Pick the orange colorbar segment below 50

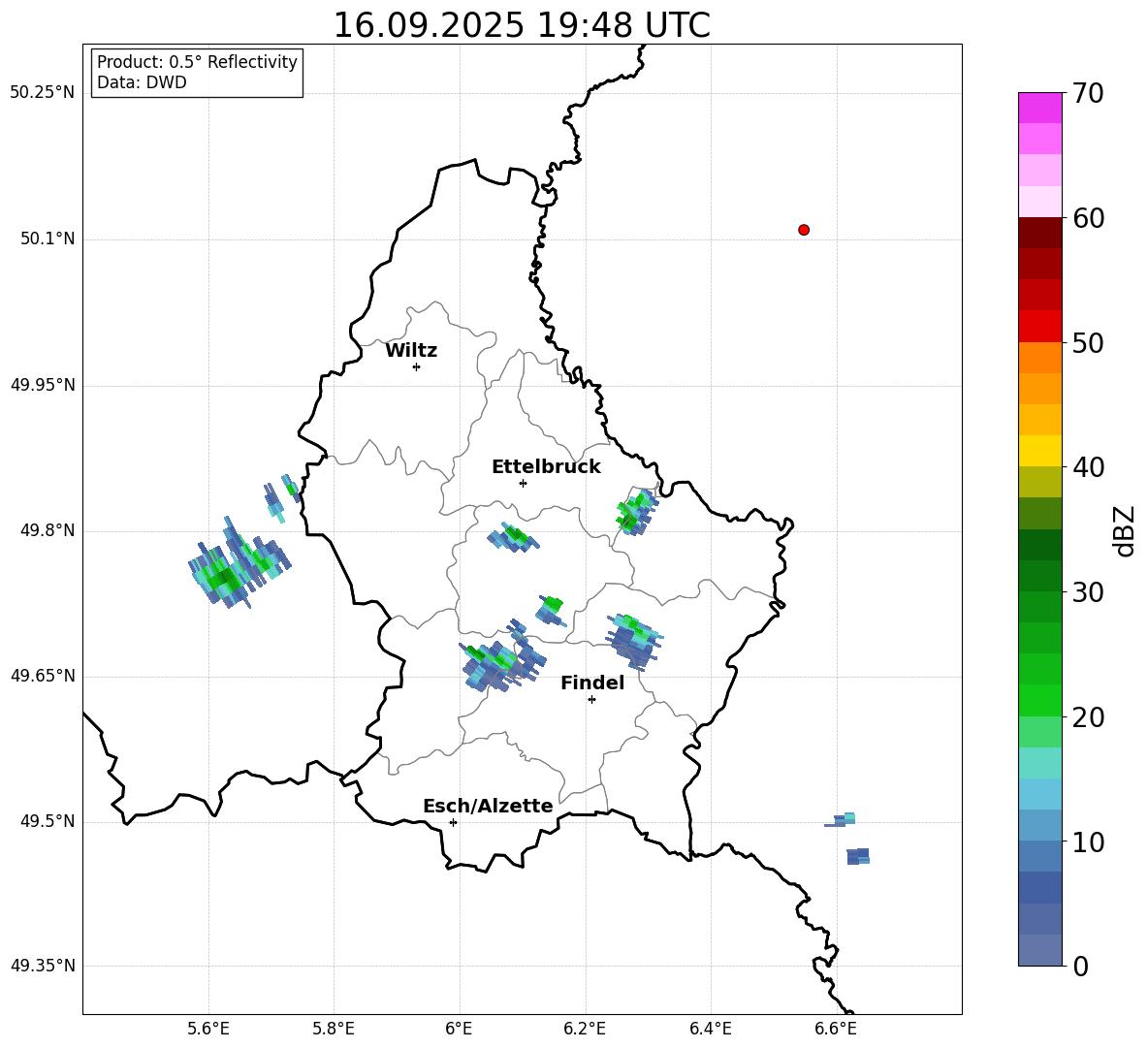[x=1040, y=357]
